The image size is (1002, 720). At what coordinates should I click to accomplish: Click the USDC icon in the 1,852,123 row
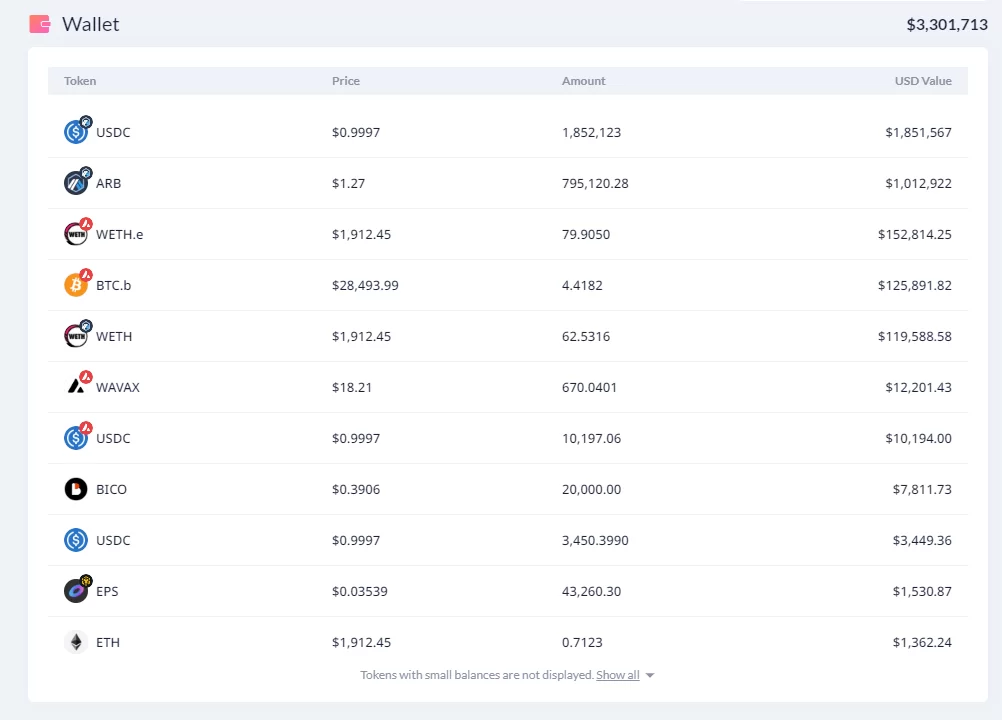pos(76,132)
